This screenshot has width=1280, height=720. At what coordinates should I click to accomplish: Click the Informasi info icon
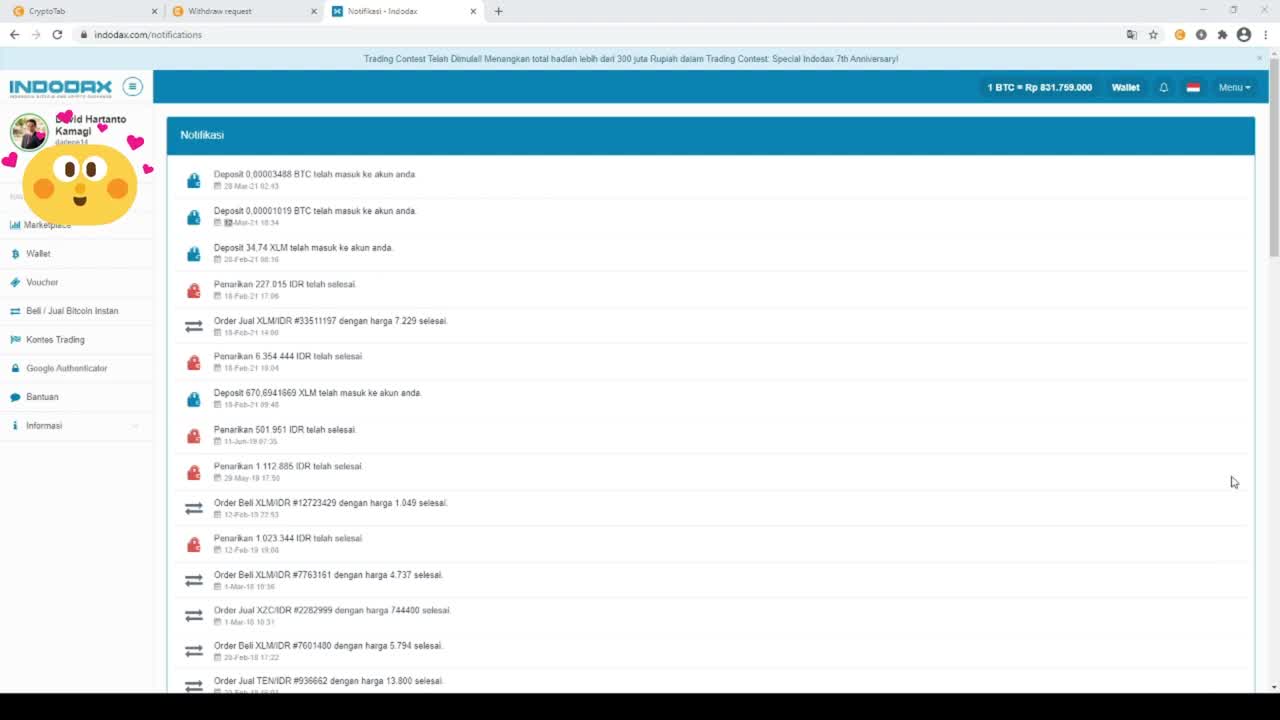point(15,426)
